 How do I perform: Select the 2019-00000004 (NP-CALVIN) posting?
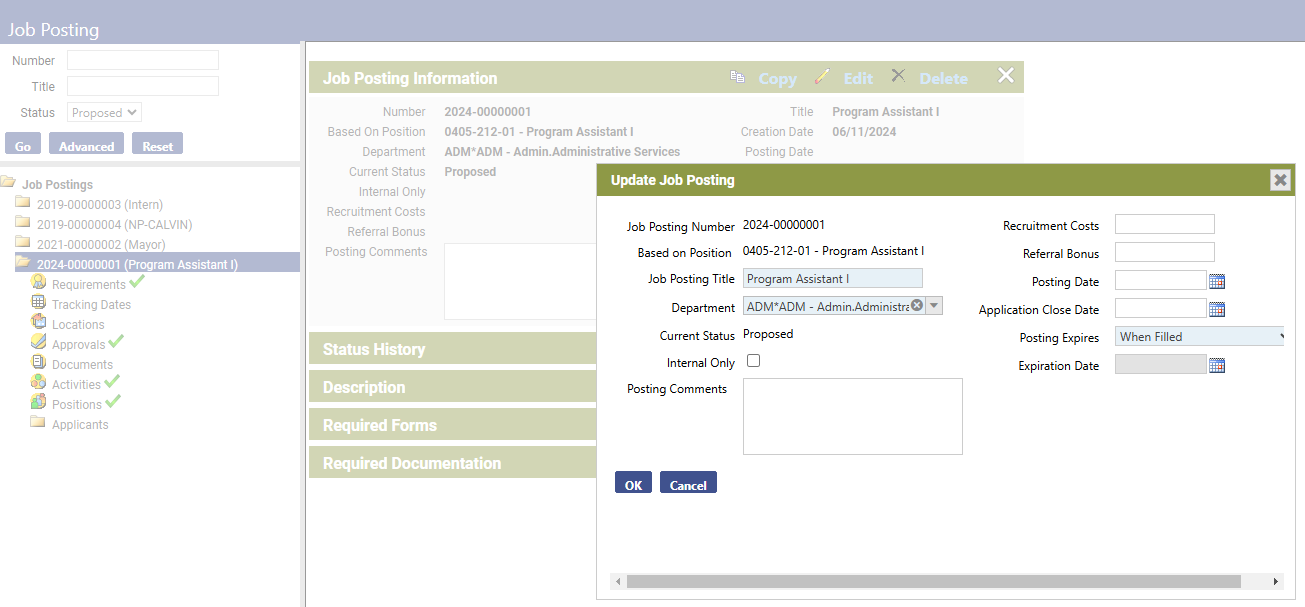(114, 225)
